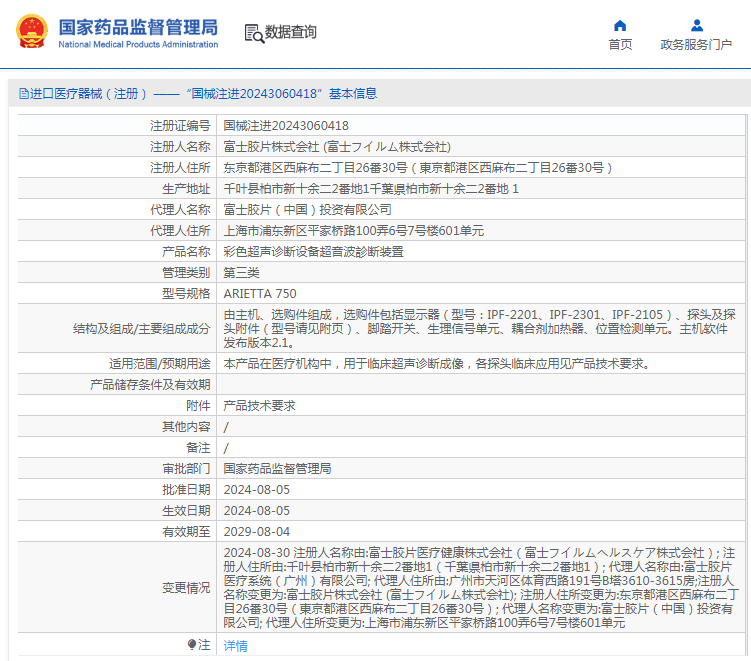Click the 第三类 management category value
Image resolution: width=751 pixels, height=661 pixels.
241,273
